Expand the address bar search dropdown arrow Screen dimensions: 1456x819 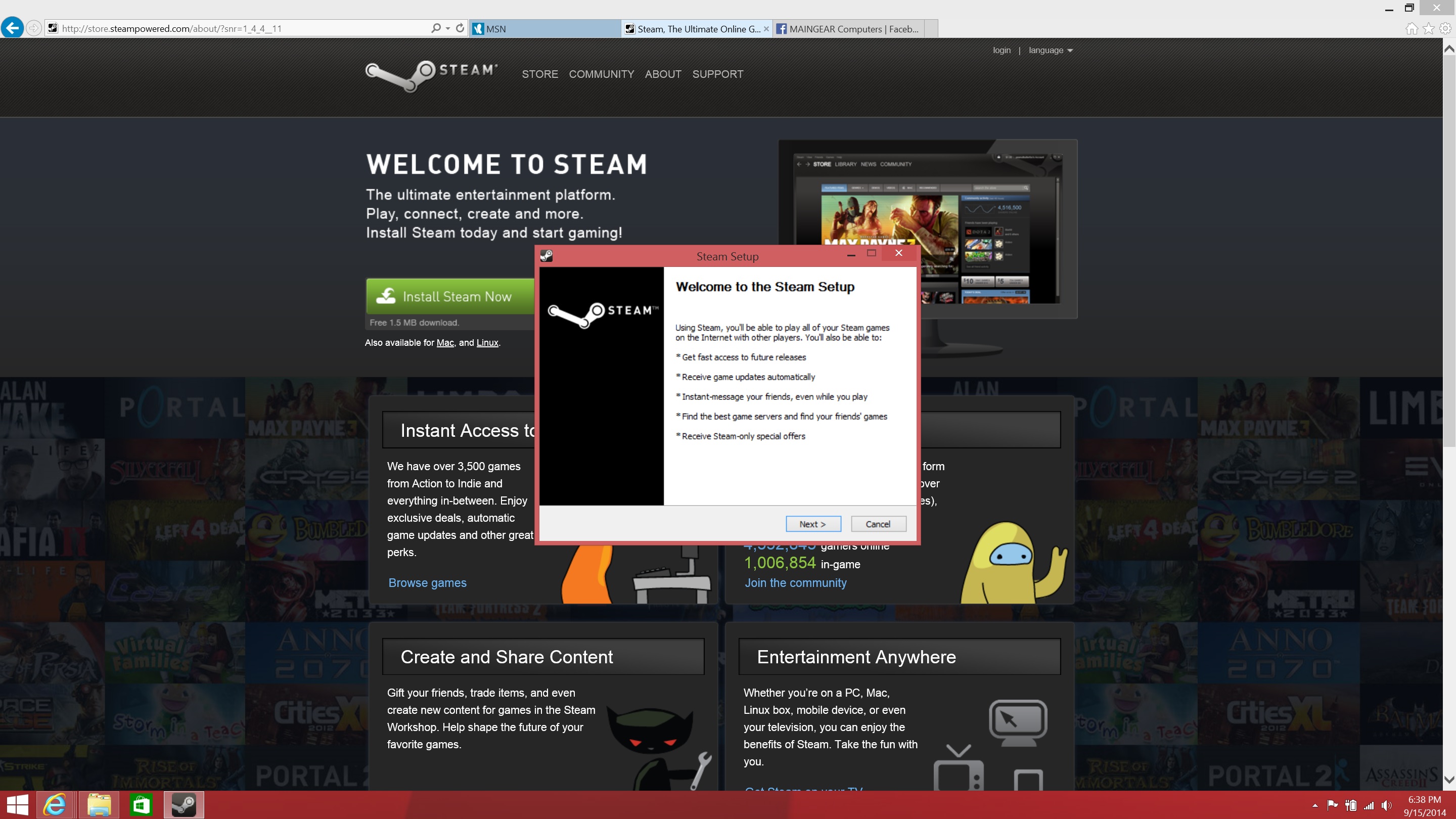pos(447,28)
